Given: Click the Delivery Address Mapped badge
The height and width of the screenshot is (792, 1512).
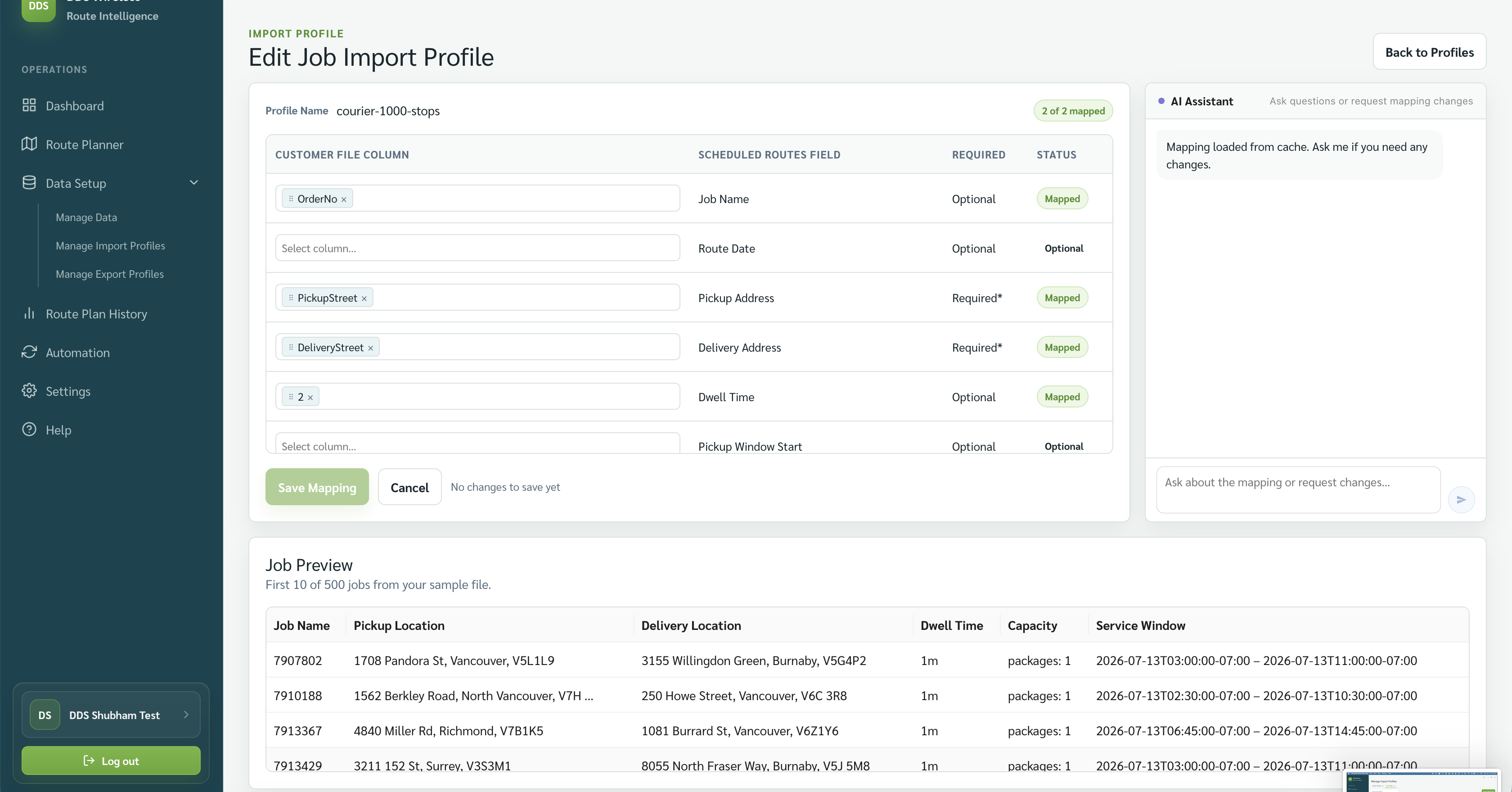Looking at the screenshot, I should click(x=1062, y=347).
